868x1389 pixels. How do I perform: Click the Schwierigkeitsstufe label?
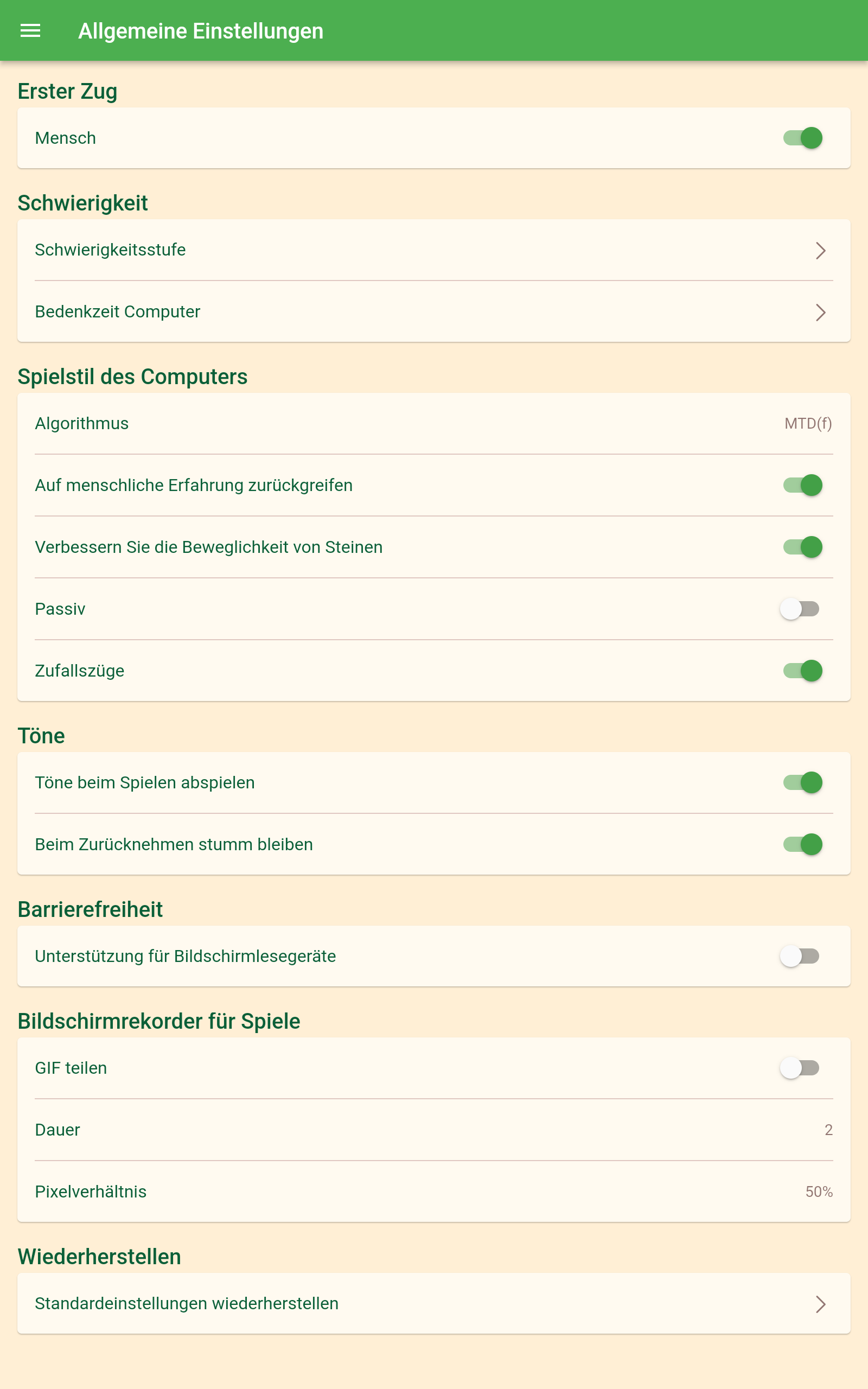click(x=110, y=250)
